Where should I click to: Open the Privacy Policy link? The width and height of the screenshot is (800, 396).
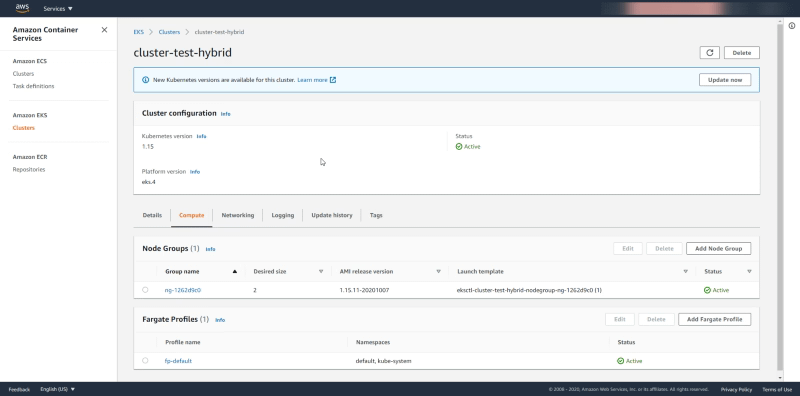coord(736,389)
